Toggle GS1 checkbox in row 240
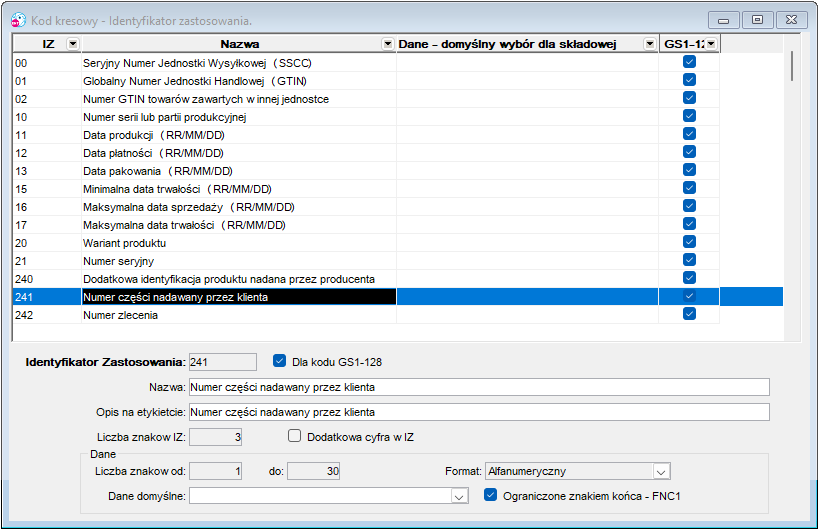The image size is (819, 530). pyautogui.click(x=689, y=278)
